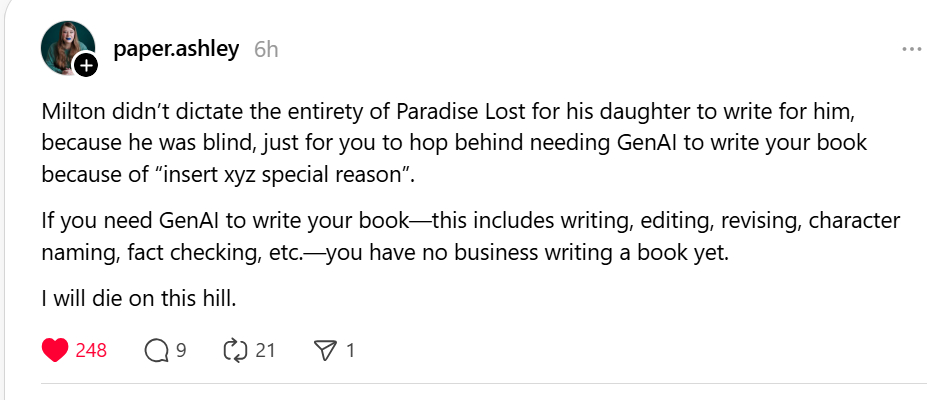Follow paper.ashley using the plus badge
This screenshot has height=400, width=927.
point(87,66)
